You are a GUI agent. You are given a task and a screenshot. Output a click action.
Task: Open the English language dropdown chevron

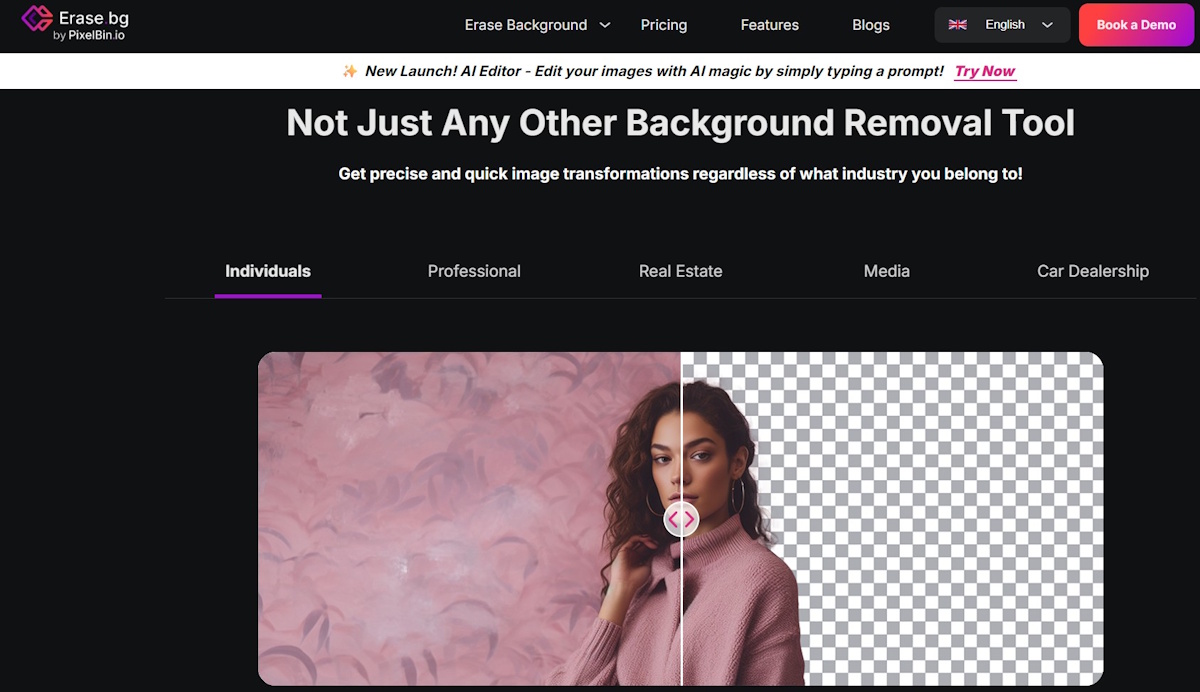click(x=1047, y=25)
